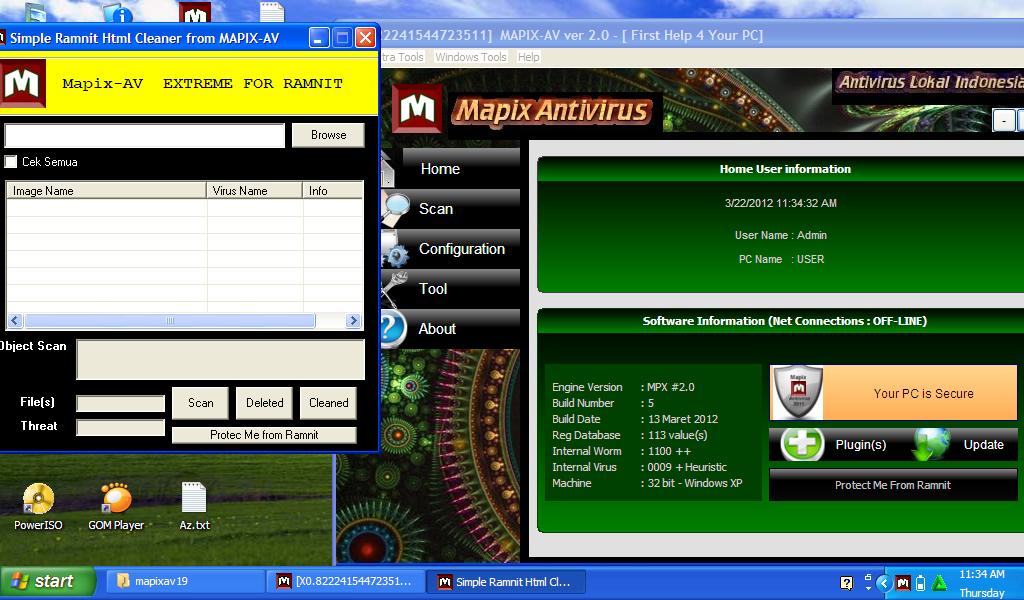Click the battery tray icon
1024x600 pixels.
point(921,582)
